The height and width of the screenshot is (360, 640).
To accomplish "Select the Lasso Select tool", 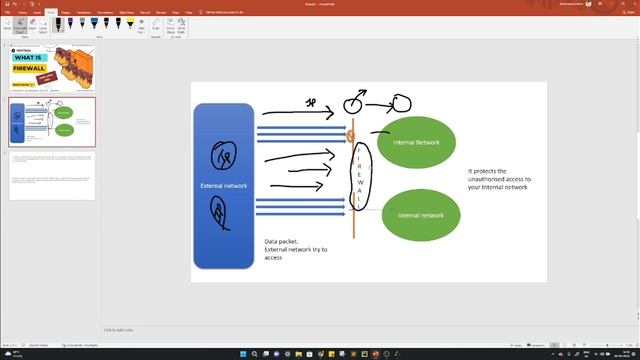I will click(43, 25).
